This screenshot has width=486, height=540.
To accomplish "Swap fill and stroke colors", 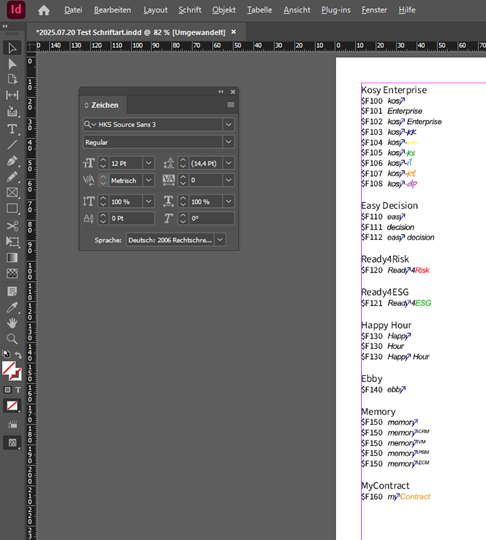I will 18,355.
